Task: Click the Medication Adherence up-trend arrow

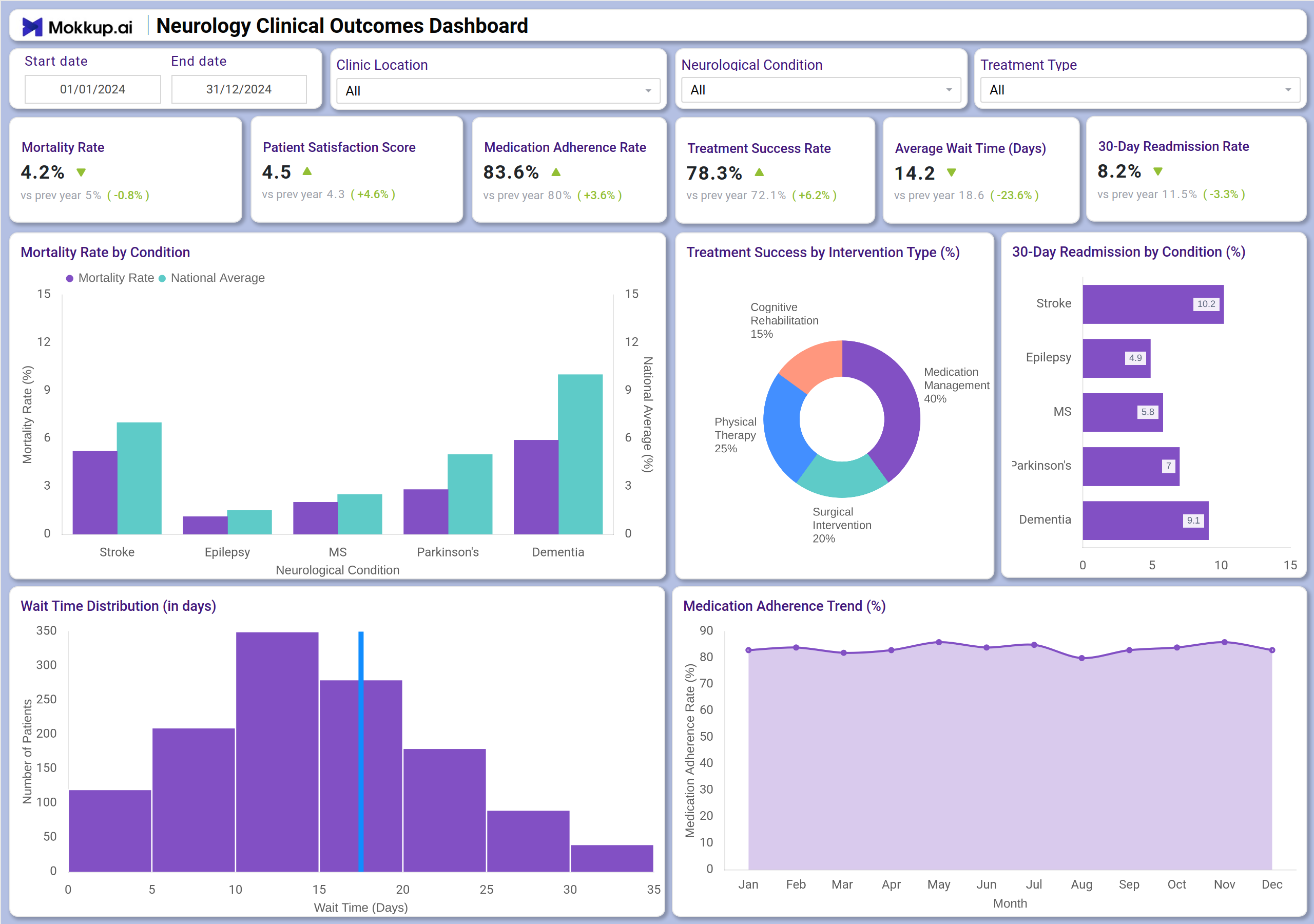Action: [556, 172]
